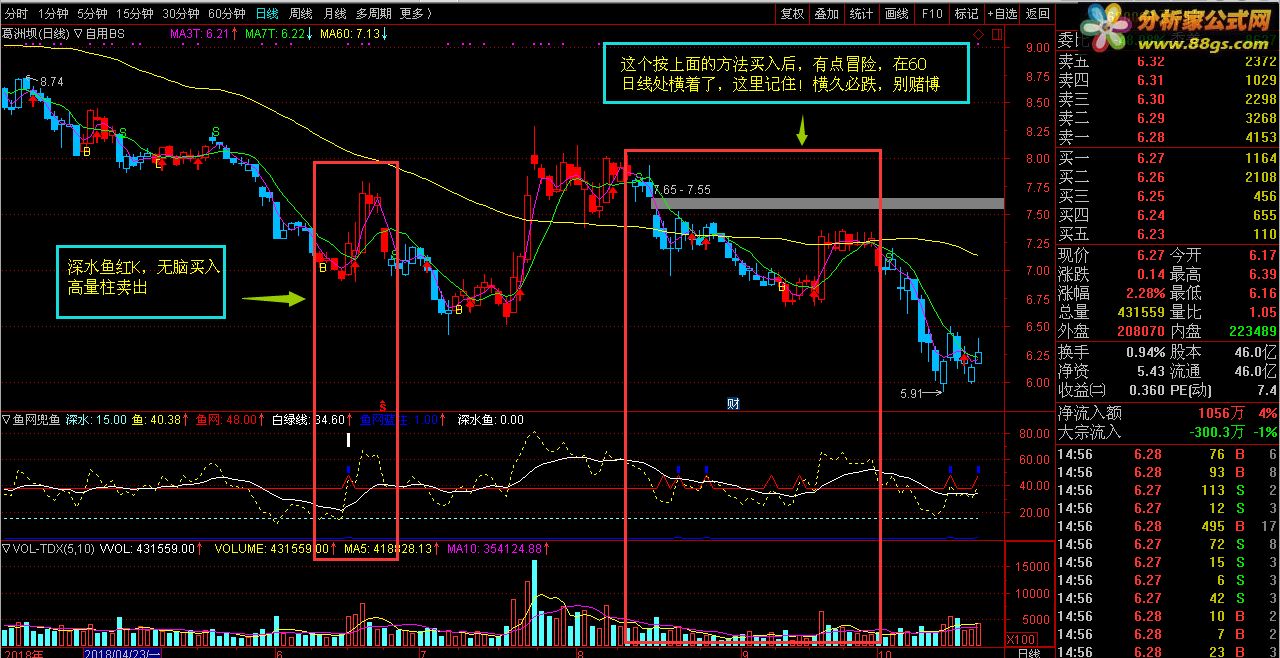The image size is (1280, 658).
Task: Click the 5.91 low price label on chart
Action: 911,393
